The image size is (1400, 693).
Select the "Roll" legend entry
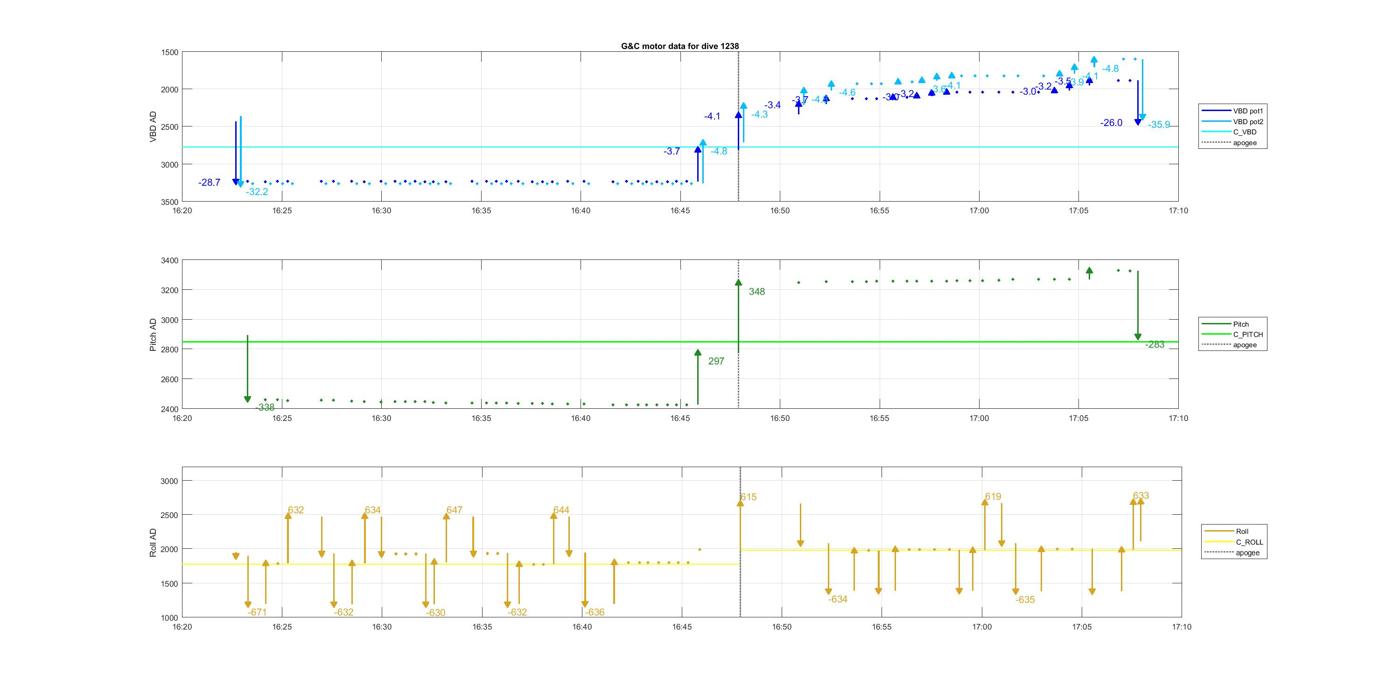click(1242, 531)
